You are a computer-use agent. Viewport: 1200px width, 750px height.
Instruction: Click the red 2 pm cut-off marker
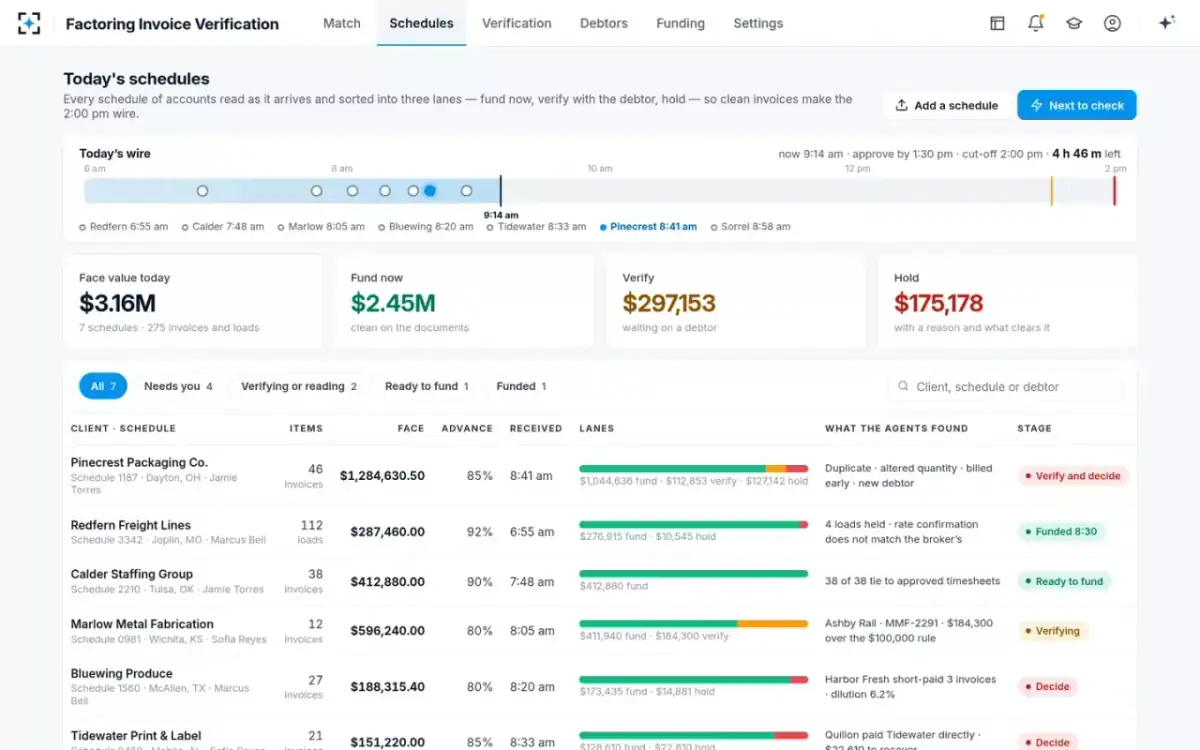(1114, 190)
